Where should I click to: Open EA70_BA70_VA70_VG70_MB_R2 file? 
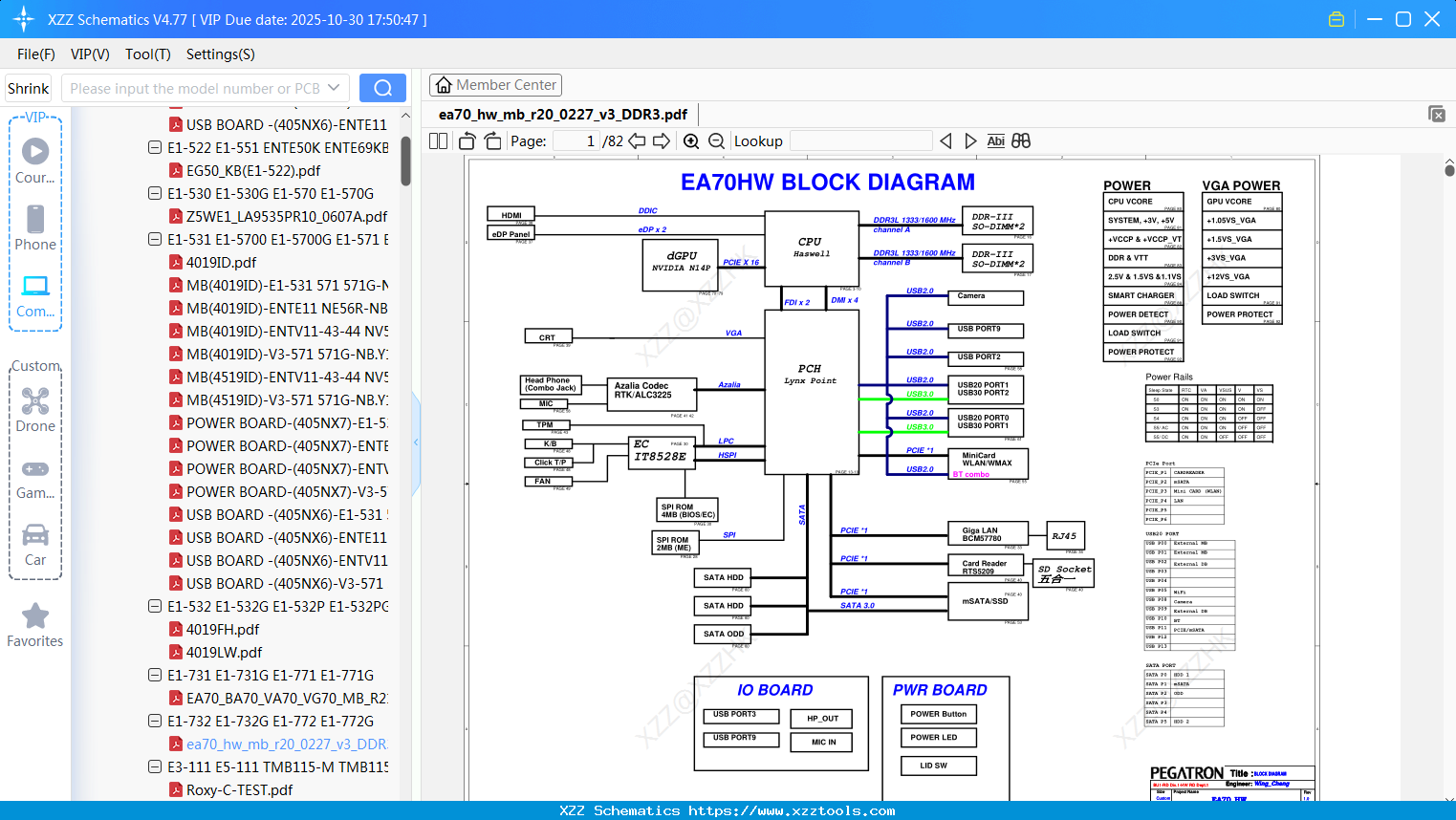click(x=288, y=698)
